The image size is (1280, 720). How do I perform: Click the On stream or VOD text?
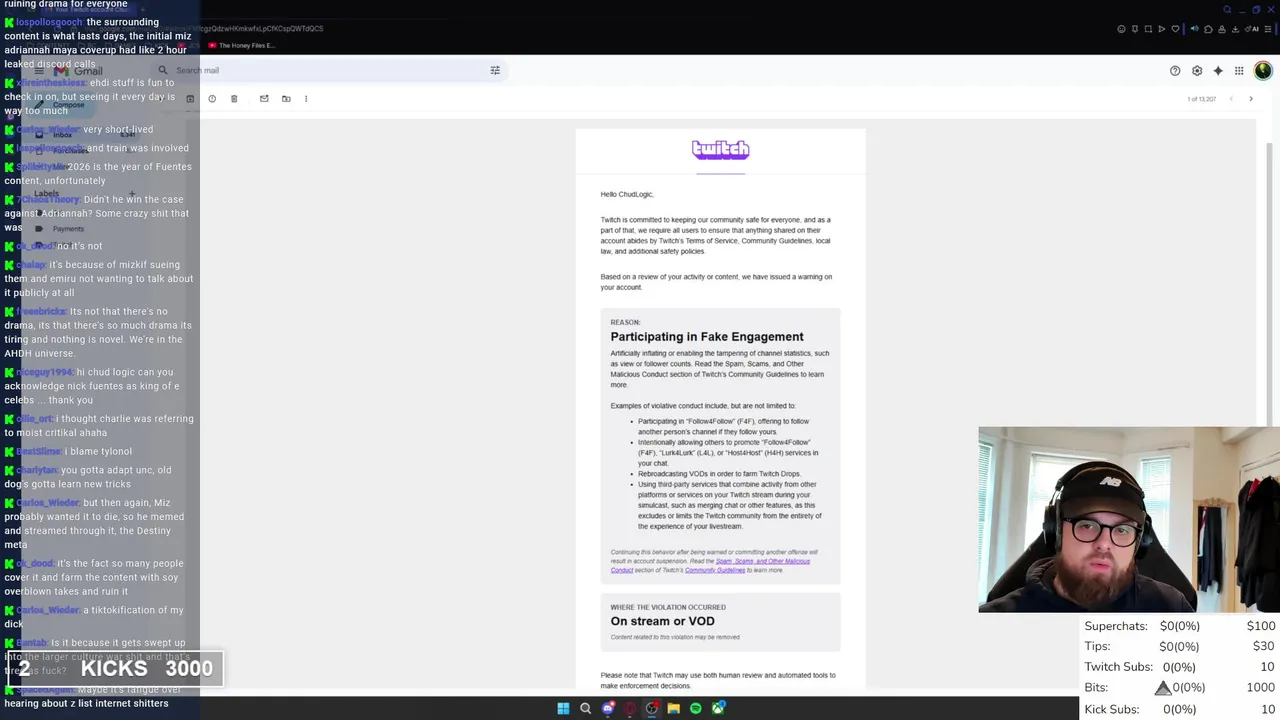662,621
